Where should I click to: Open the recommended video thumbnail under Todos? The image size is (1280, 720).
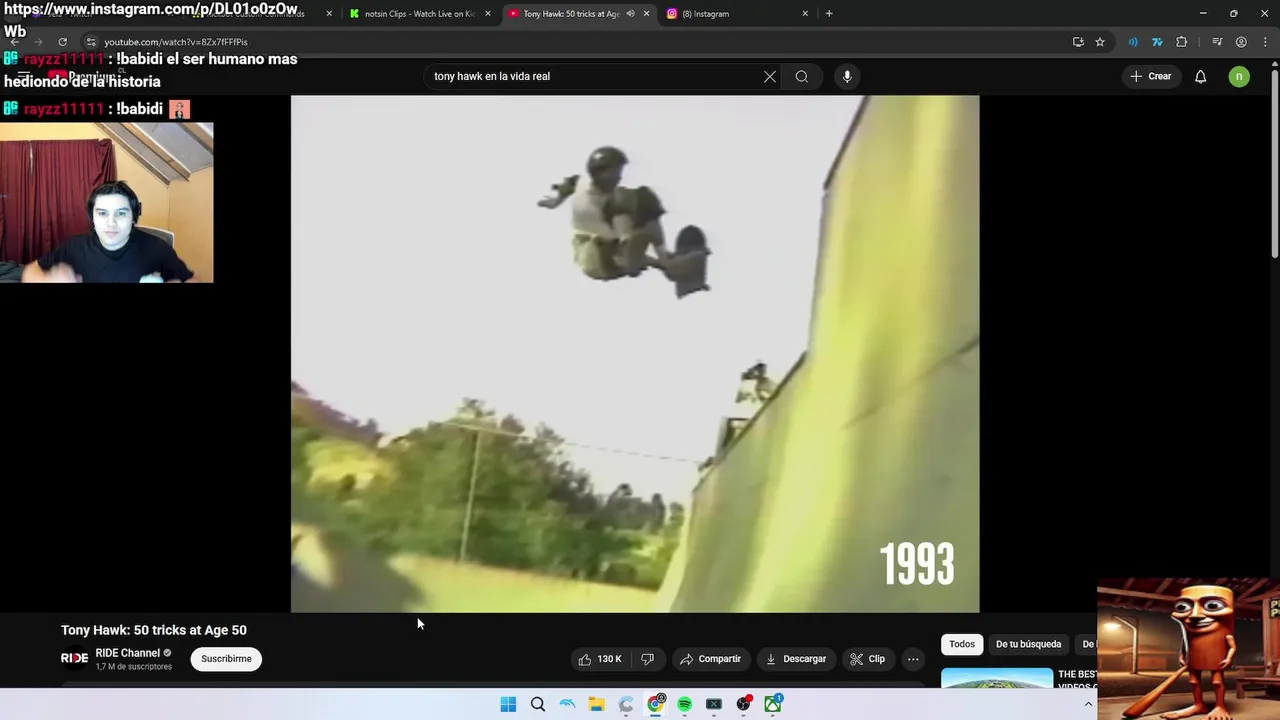(x=997, y=678)
